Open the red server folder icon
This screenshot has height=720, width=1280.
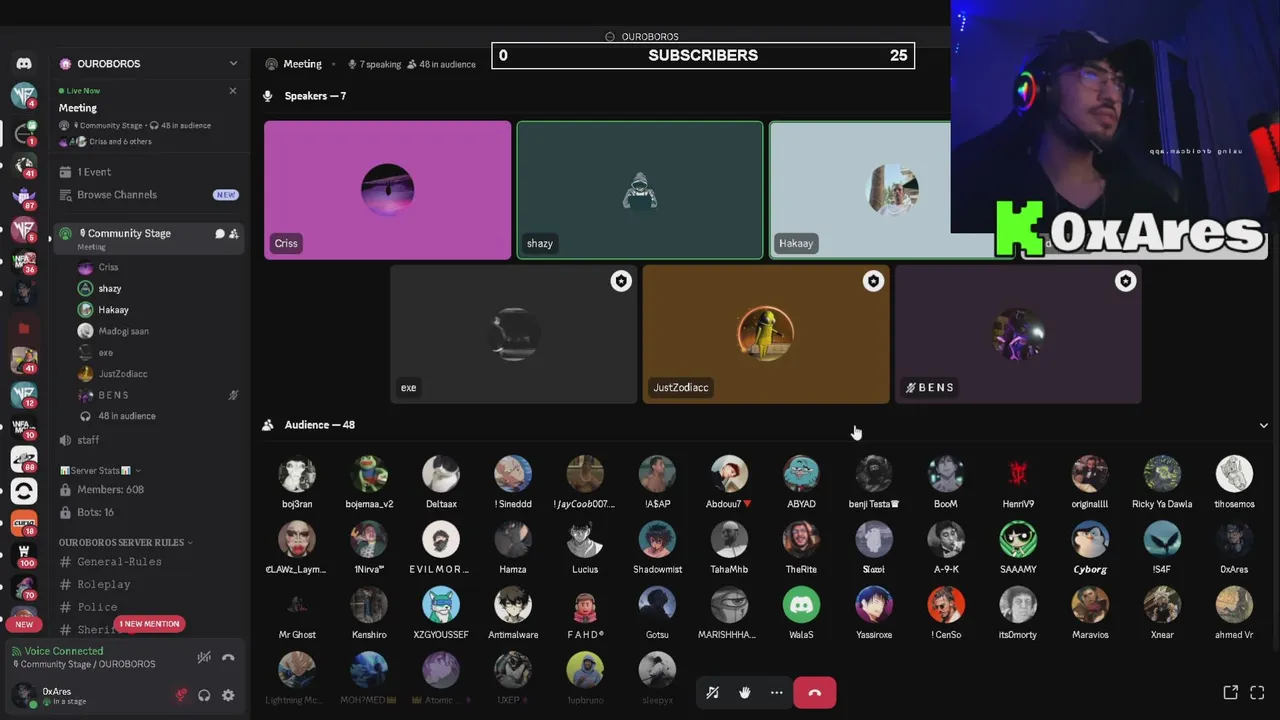(24, 328)
